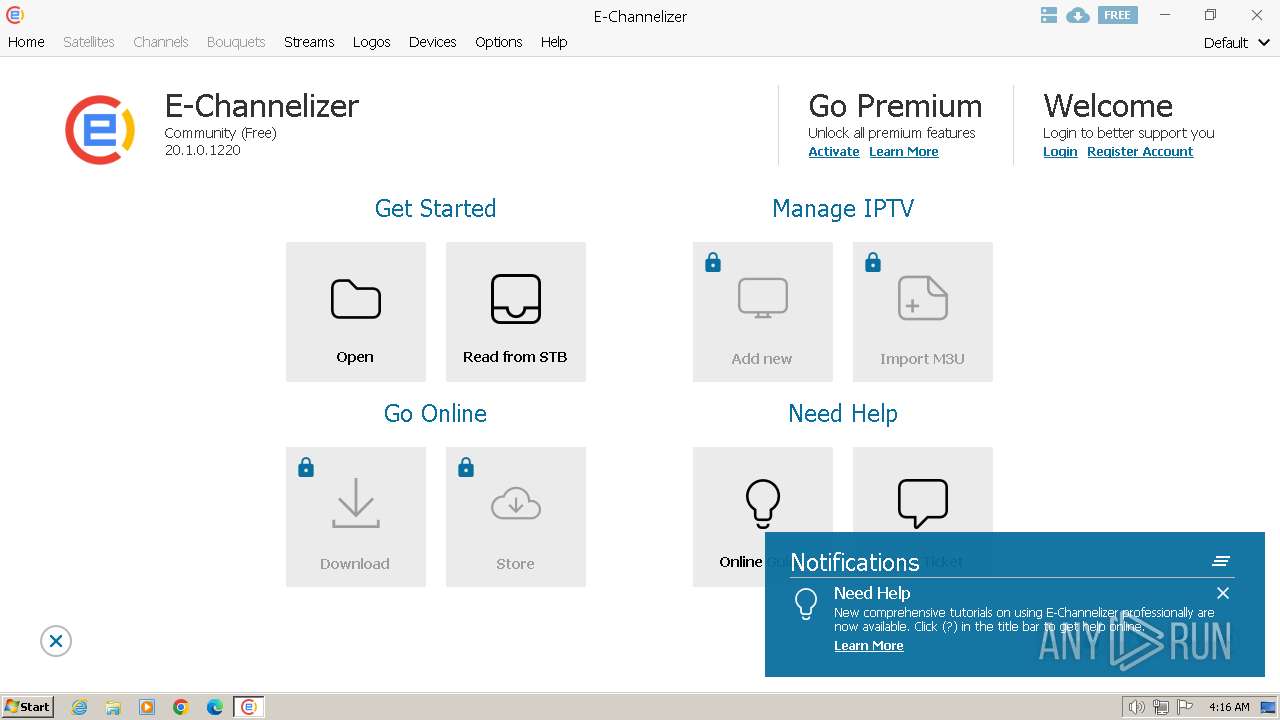
Task: Click the Action Center flag tray icon
Action: pos(1185,707)
